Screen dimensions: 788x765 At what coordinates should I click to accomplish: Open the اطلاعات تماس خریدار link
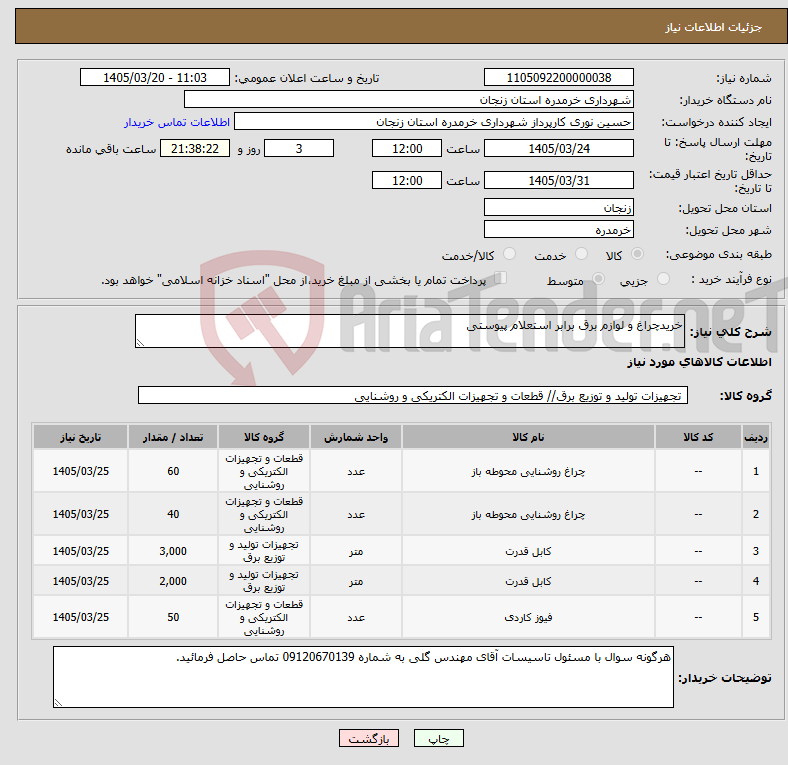tap(177, 122)
